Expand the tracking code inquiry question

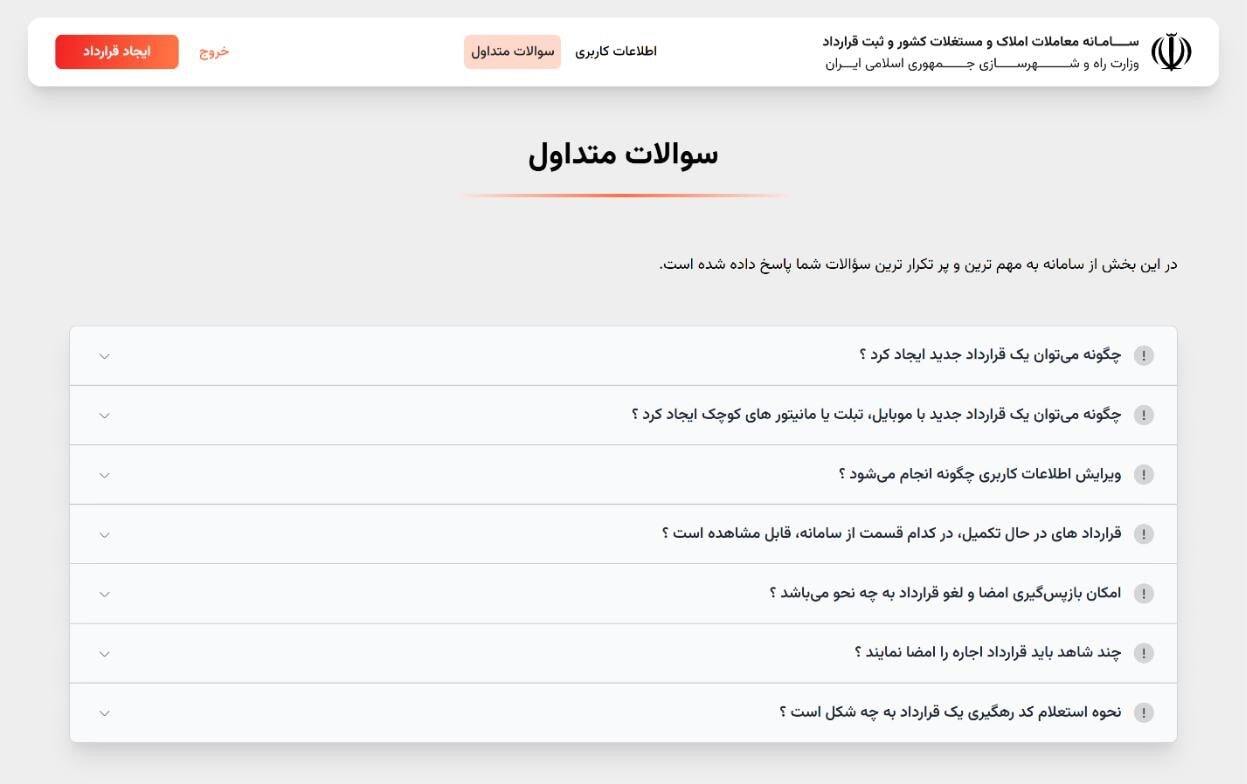[x=104, y=712]
